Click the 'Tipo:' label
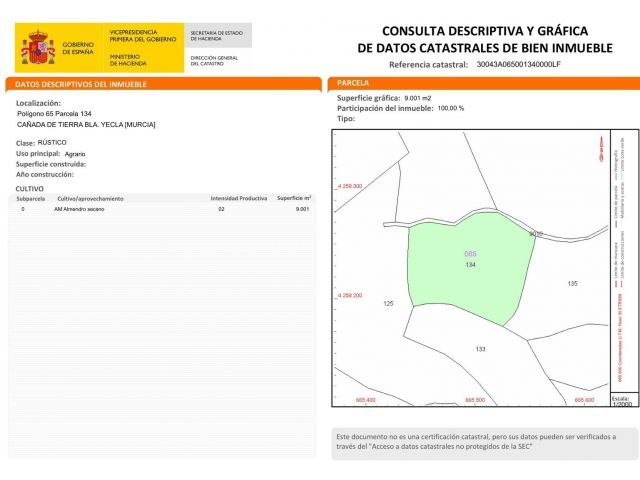640x480 pixels. (346, 119)
